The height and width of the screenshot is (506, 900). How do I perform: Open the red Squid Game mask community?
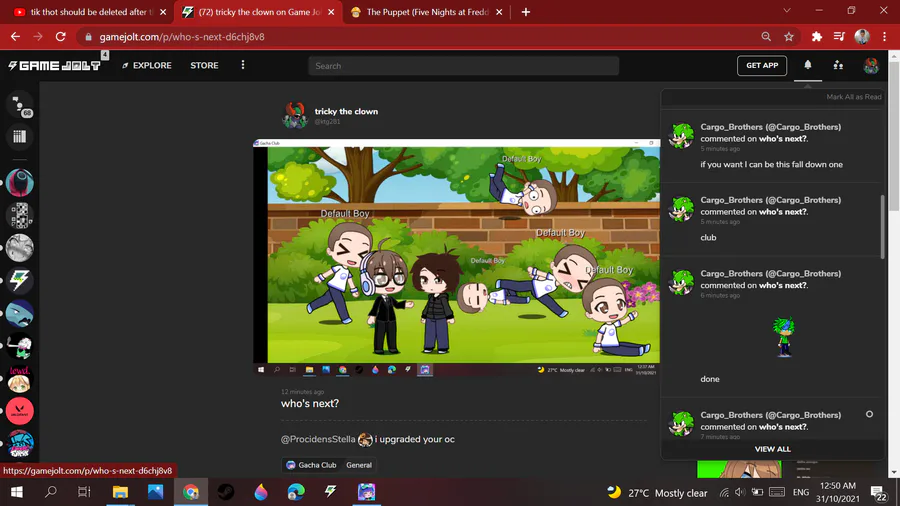pos(20,183)
